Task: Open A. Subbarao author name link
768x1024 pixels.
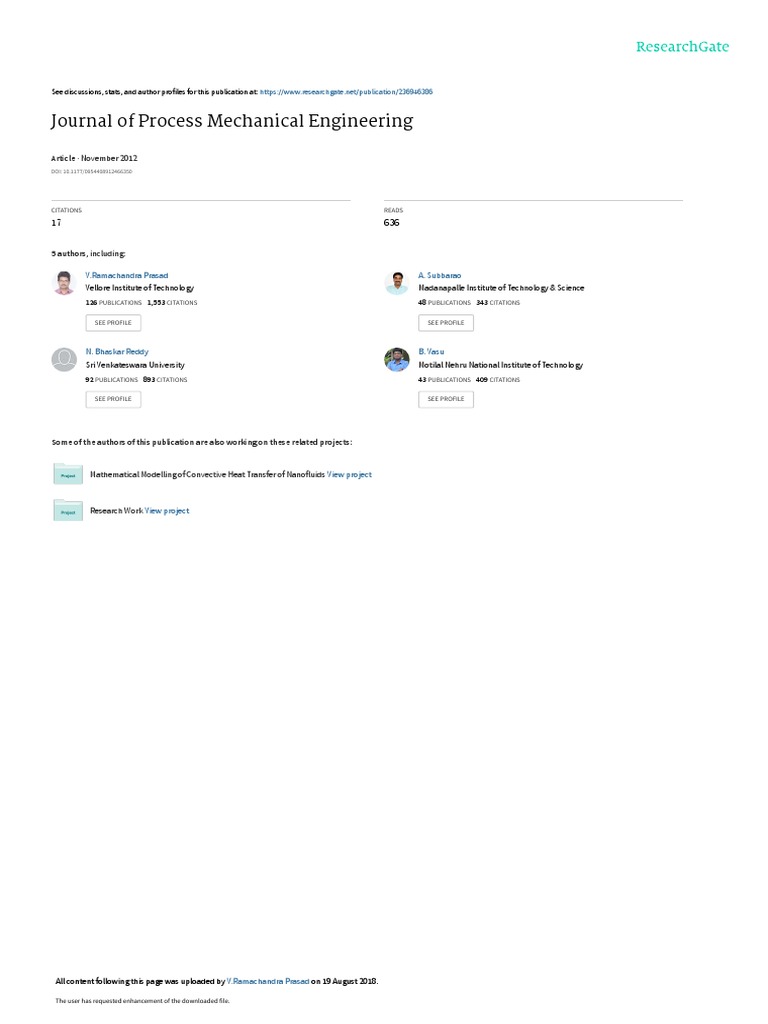Action: 440,276
